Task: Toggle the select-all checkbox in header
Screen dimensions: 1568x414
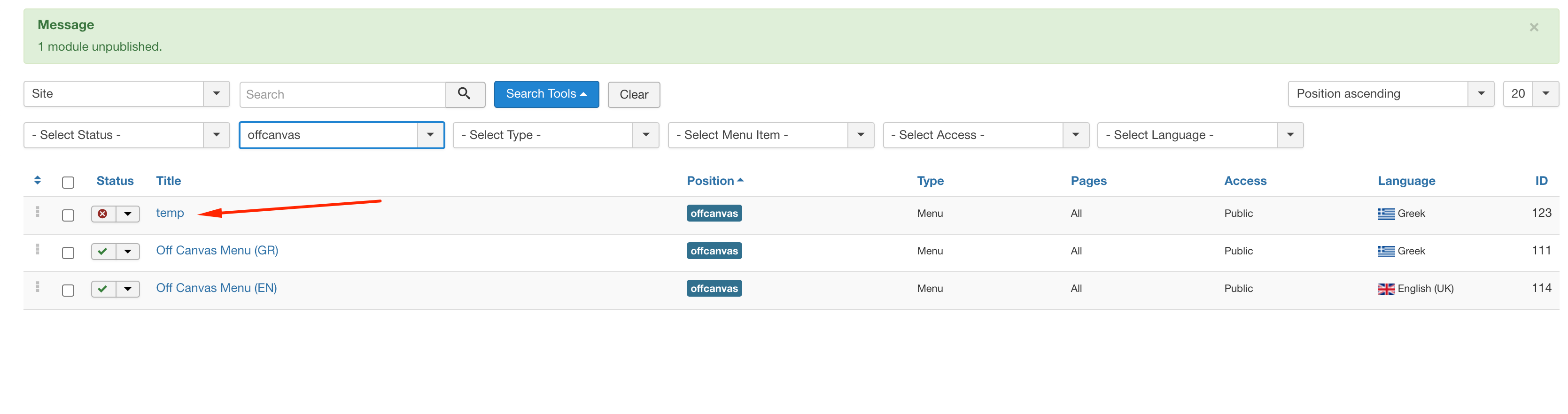Action: (68, 183)
